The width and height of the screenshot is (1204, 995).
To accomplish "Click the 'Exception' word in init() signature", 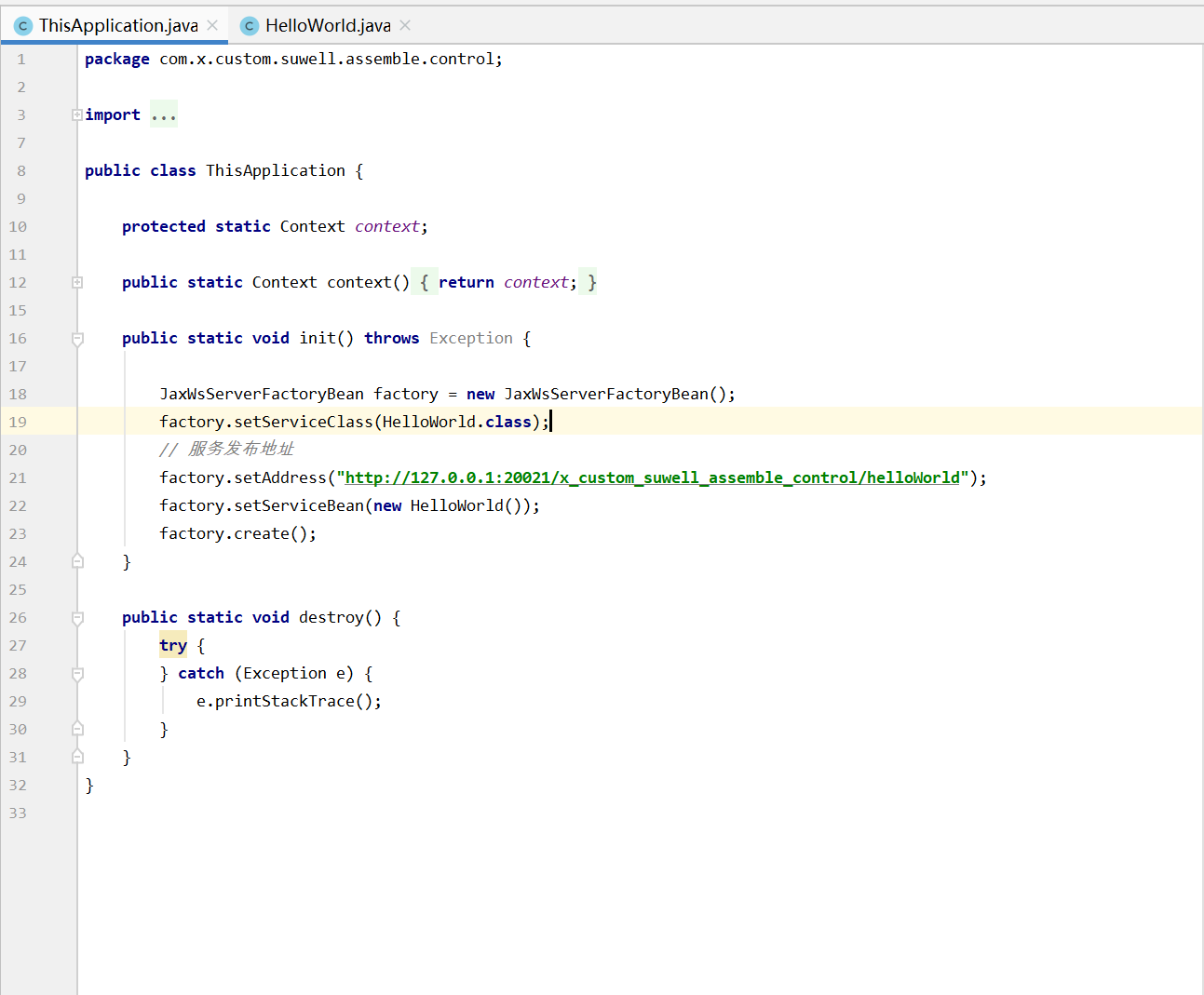I will (471, 338).
